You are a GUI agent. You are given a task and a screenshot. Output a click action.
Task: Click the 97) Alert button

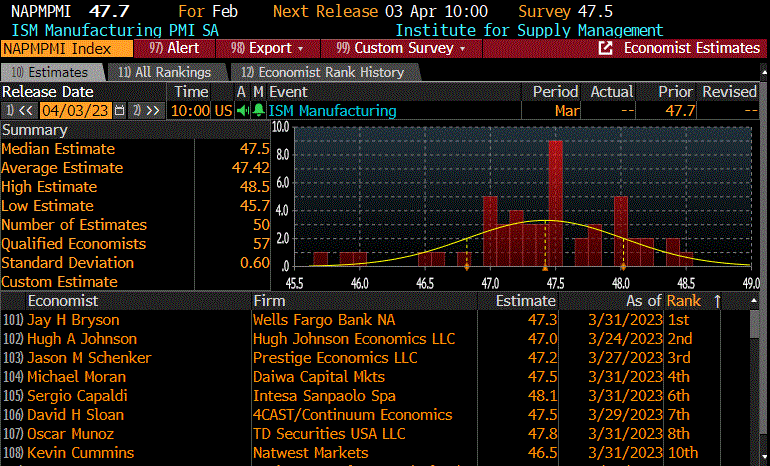[x=174, y=48]
